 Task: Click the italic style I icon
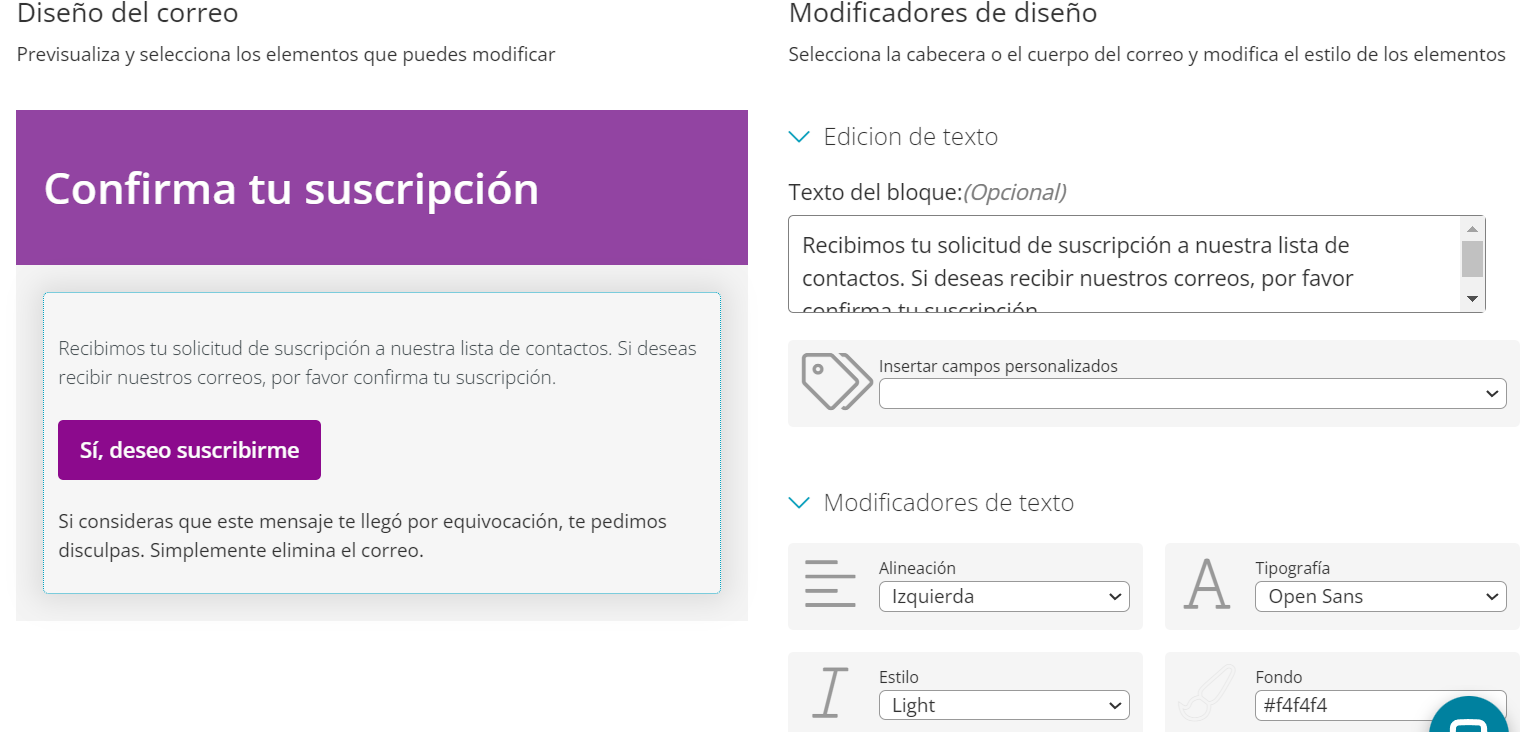pos(830,693)
